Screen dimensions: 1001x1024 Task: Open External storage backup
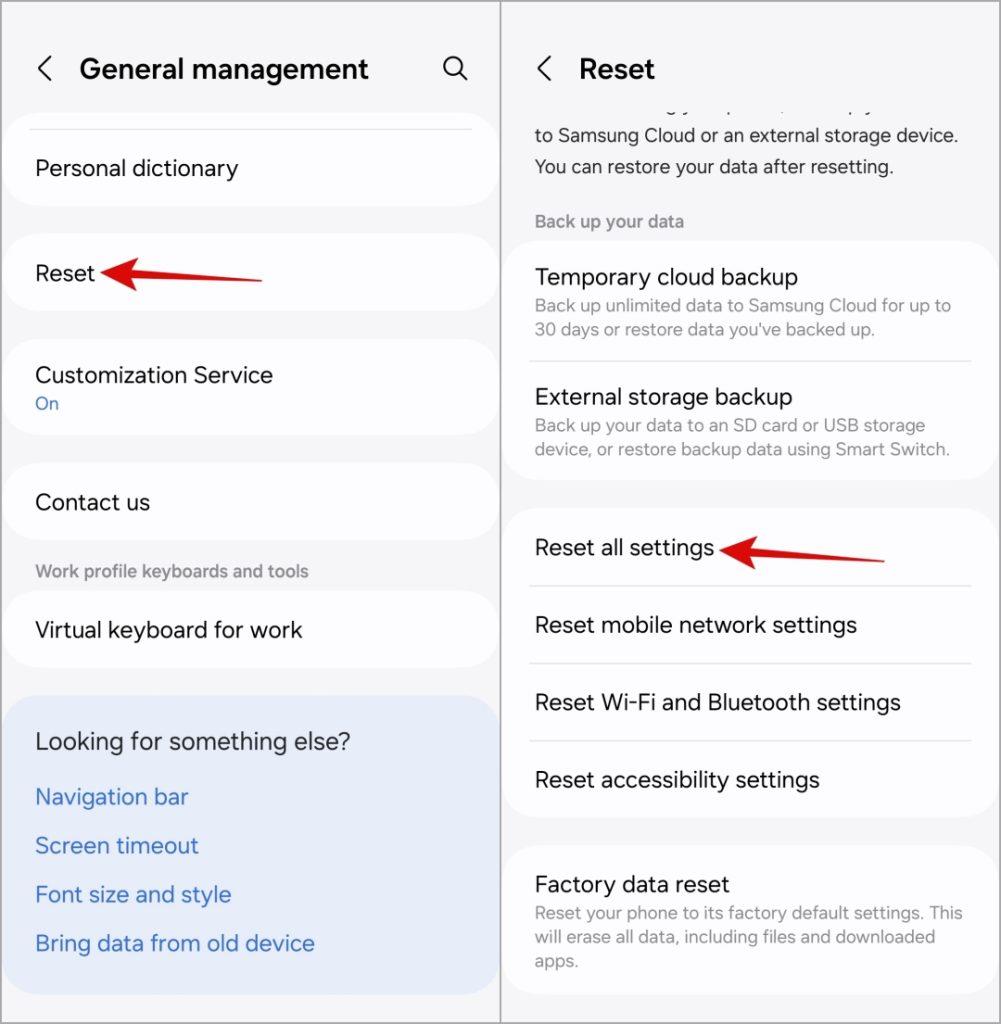(750, 421)
